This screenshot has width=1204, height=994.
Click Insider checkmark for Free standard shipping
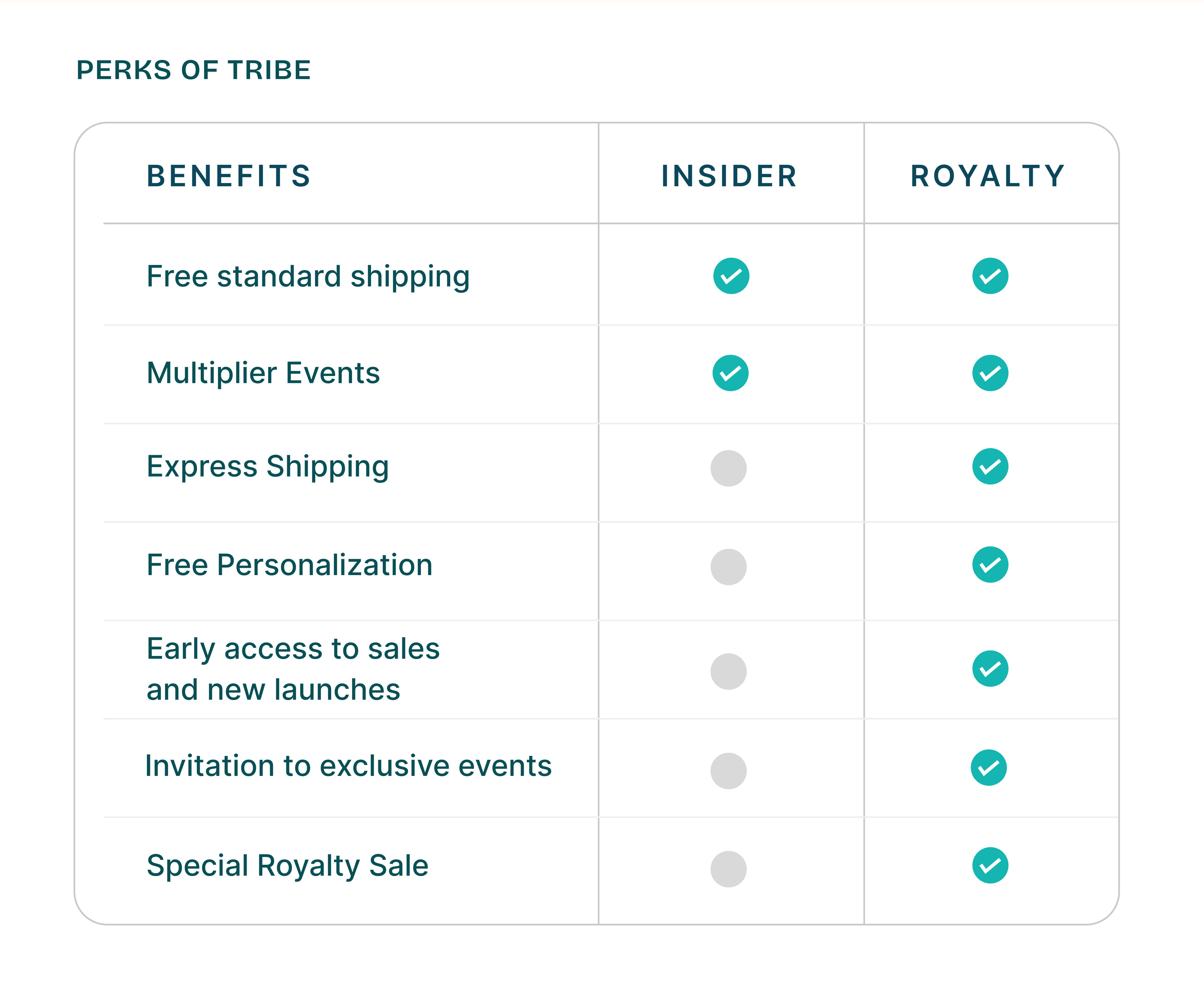731,276
